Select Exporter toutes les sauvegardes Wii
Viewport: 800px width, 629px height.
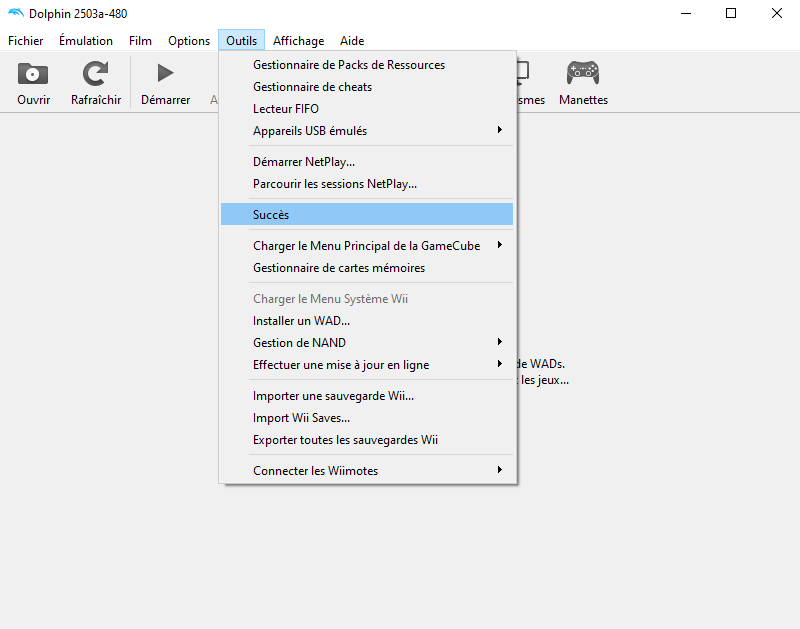tap(345, 440)
